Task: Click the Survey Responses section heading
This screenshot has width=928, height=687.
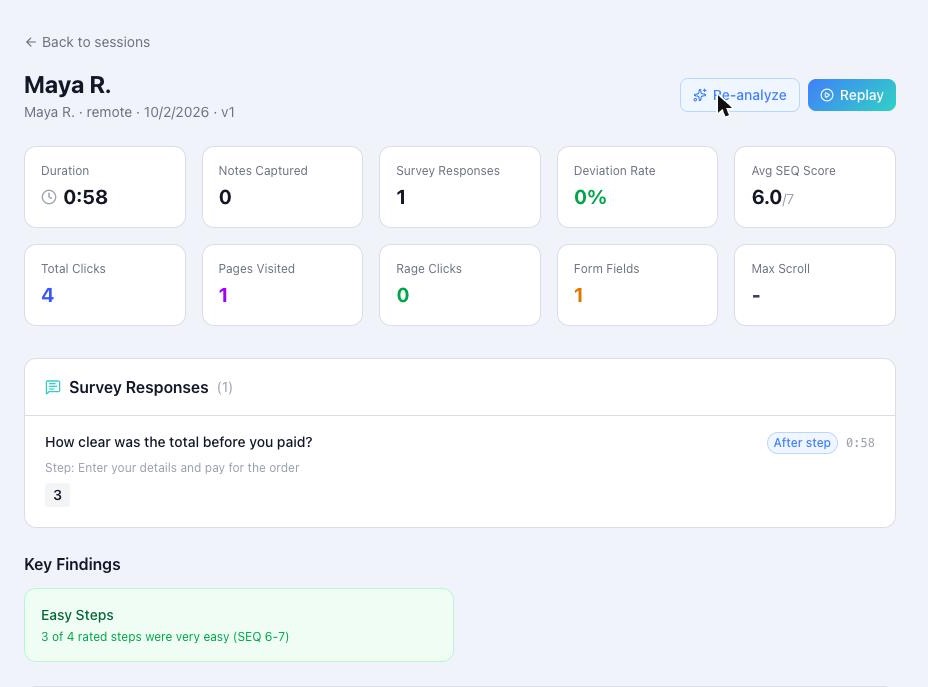Action: (x=138, y=388)
